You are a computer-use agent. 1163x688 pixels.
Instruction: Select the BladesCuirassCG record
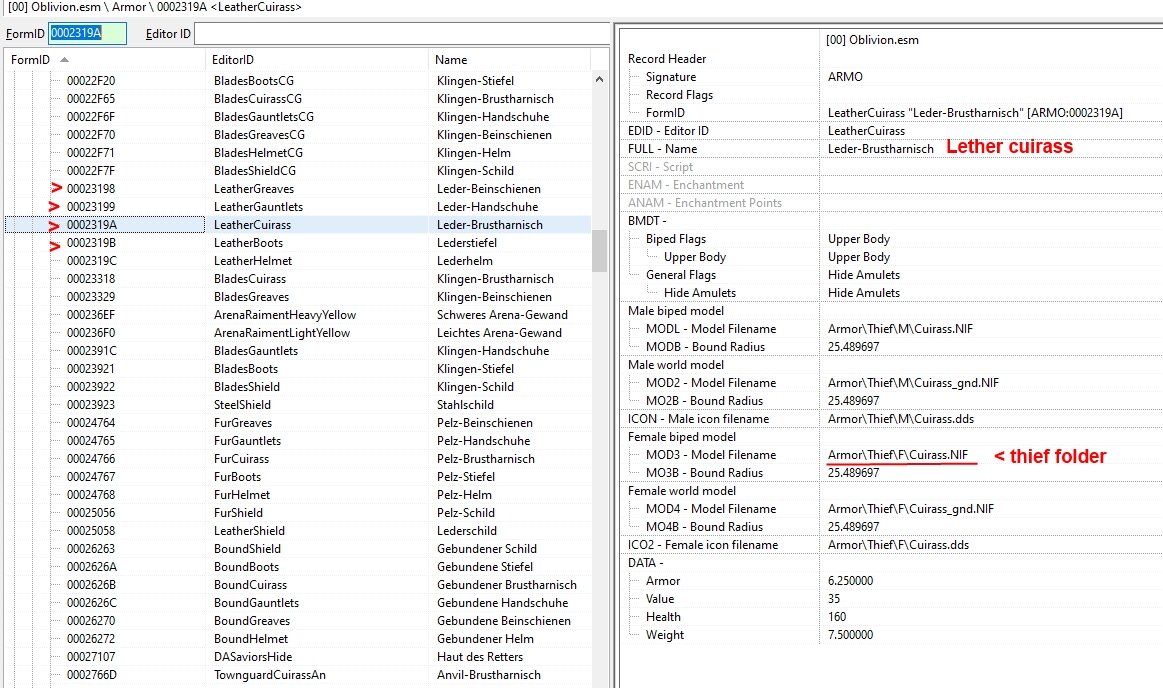298,99
